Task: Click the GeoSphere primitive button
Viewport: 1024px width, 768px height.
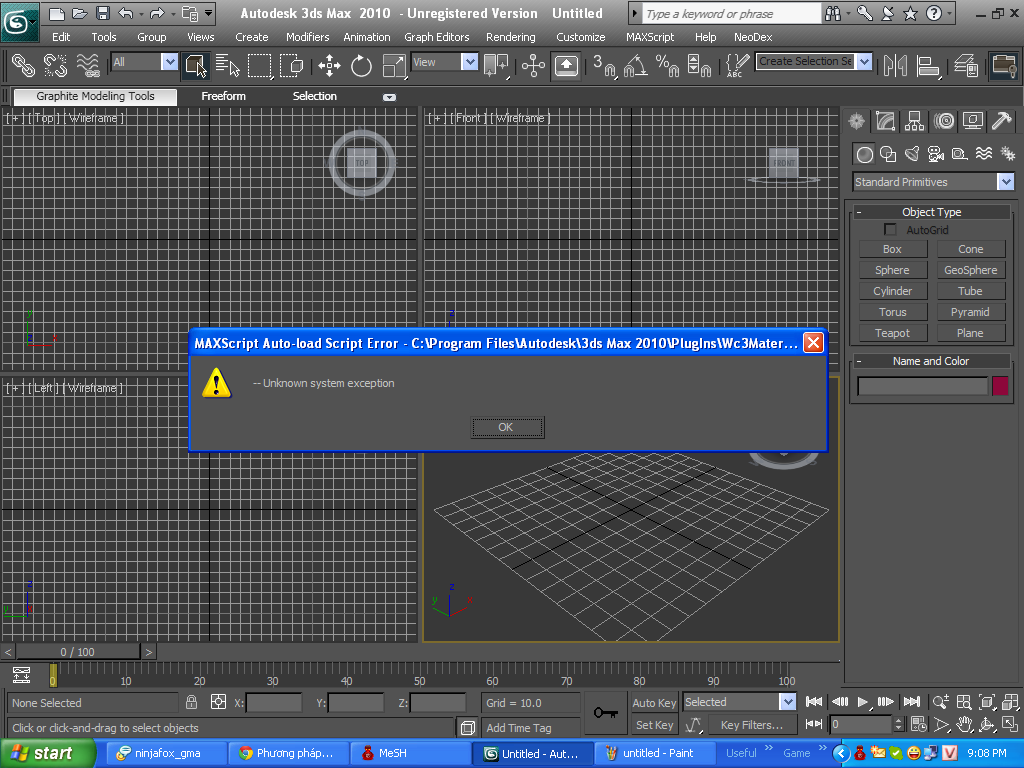Action: pyautogui.click(x=970, y=270)
